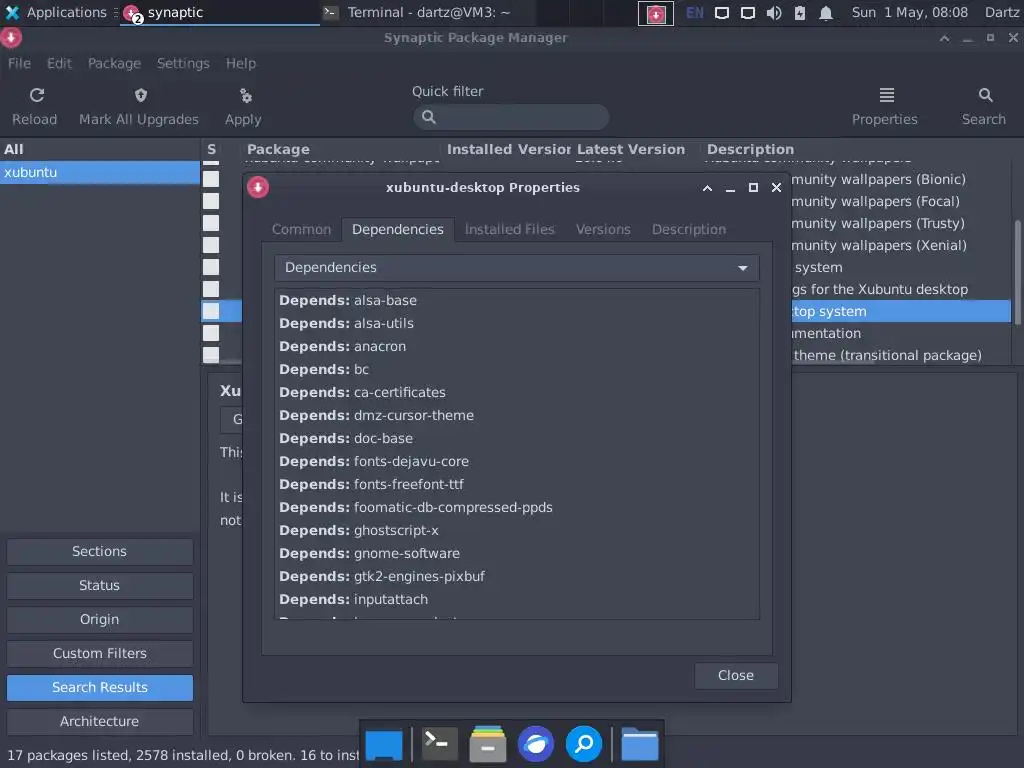The image size is (1024, 768).
Task: Click in the Quick filter input field
Action: (511, 117)
